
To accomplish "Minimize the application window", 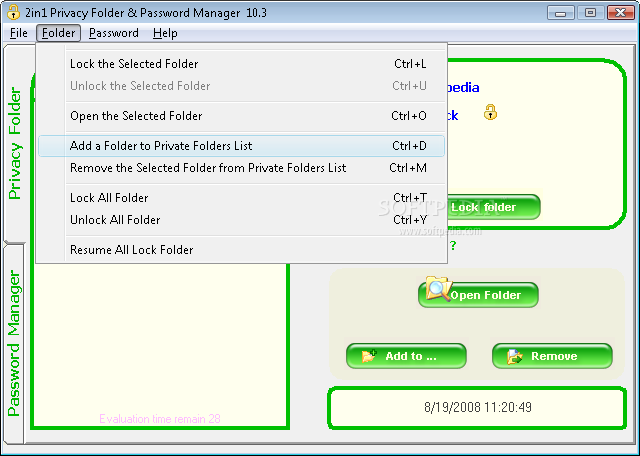I will pos(560,13).
